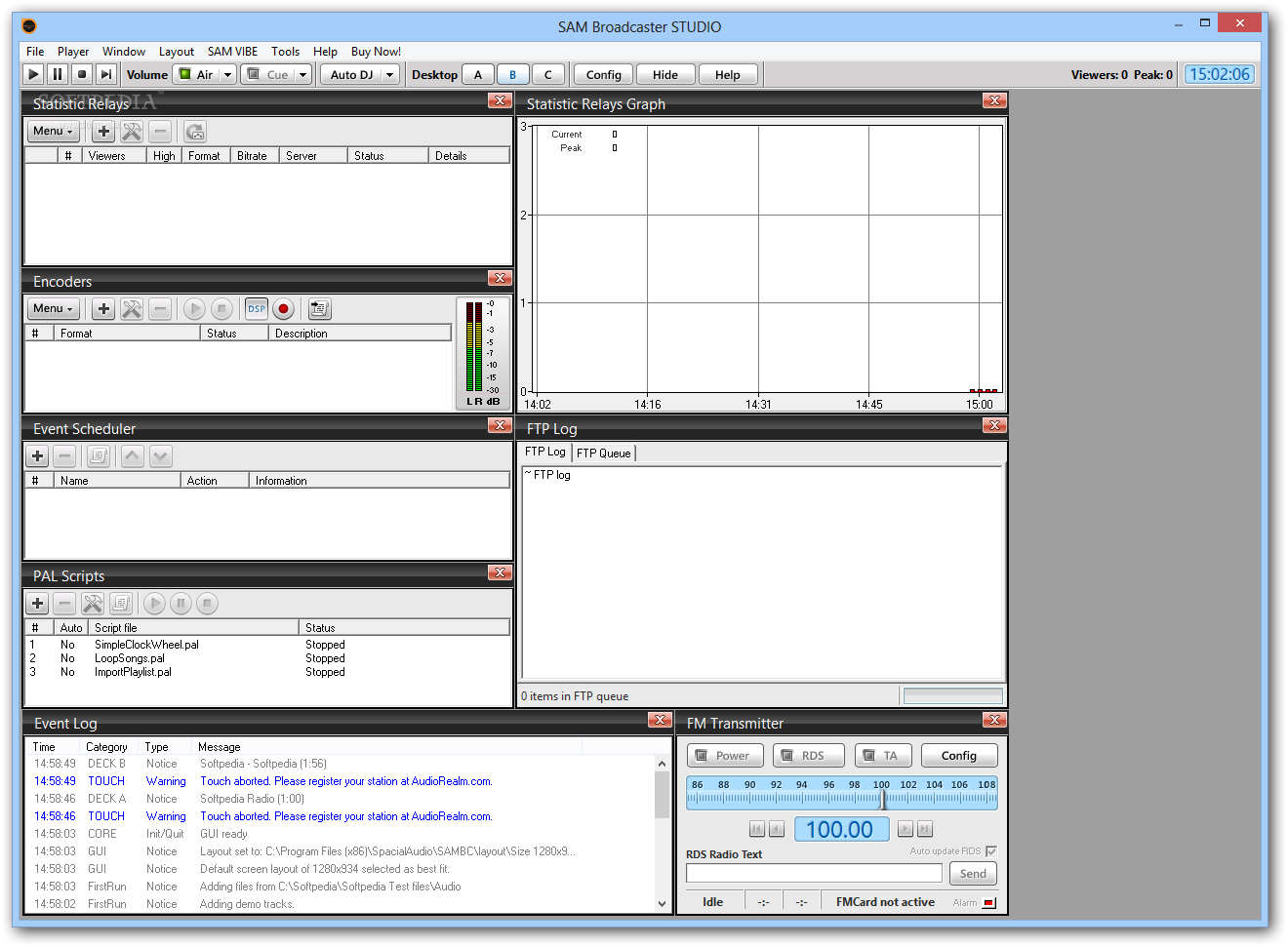Switch to Desktop A
The image size is (1288, 947).
click(478, 74)
